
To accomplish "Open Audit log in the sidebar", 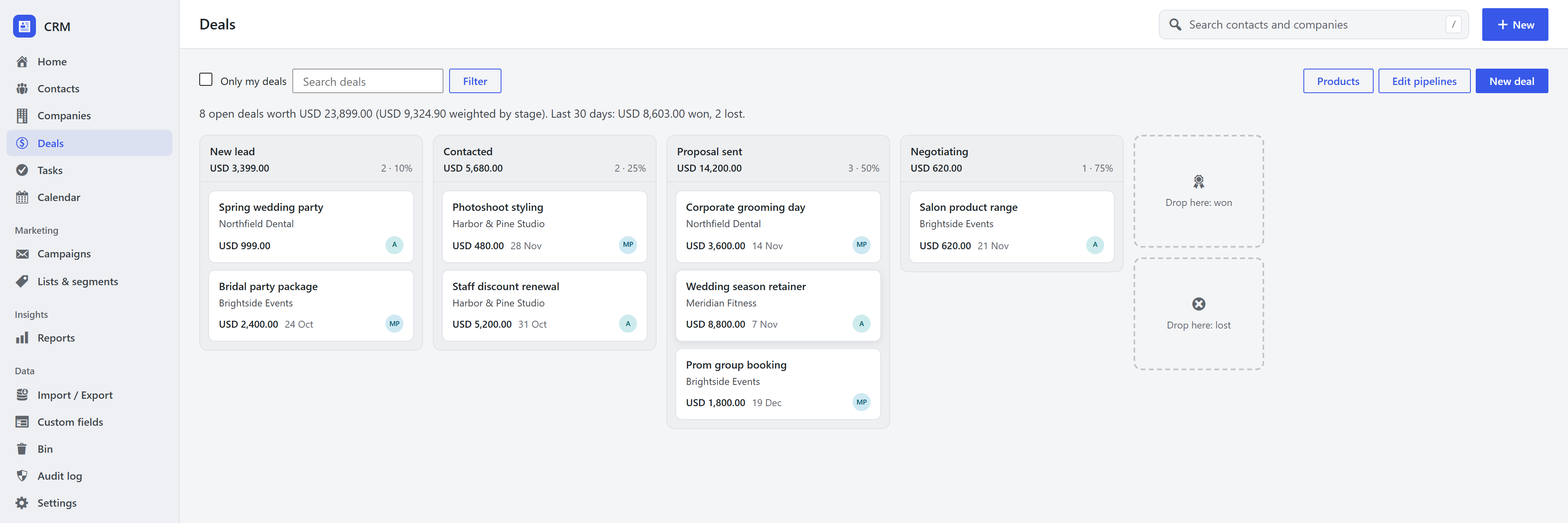I will coord(89,476).
